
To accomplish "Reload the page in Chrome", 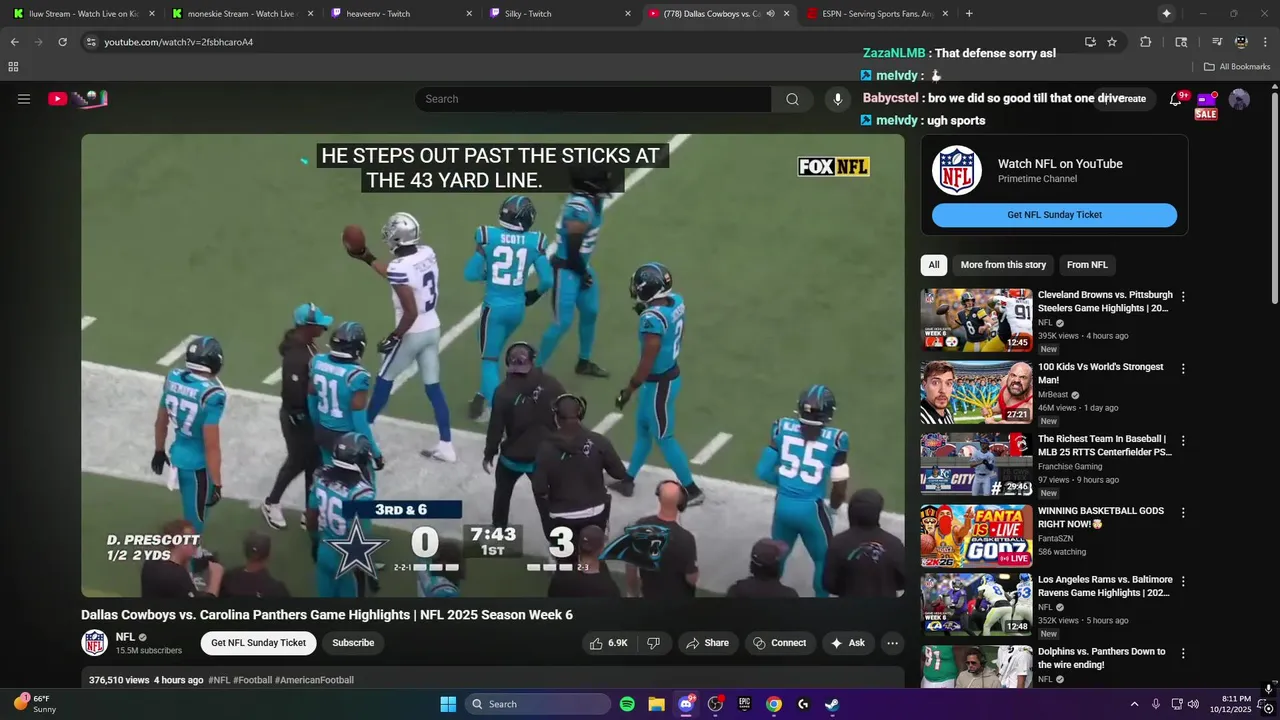I will tap(62, 42).
